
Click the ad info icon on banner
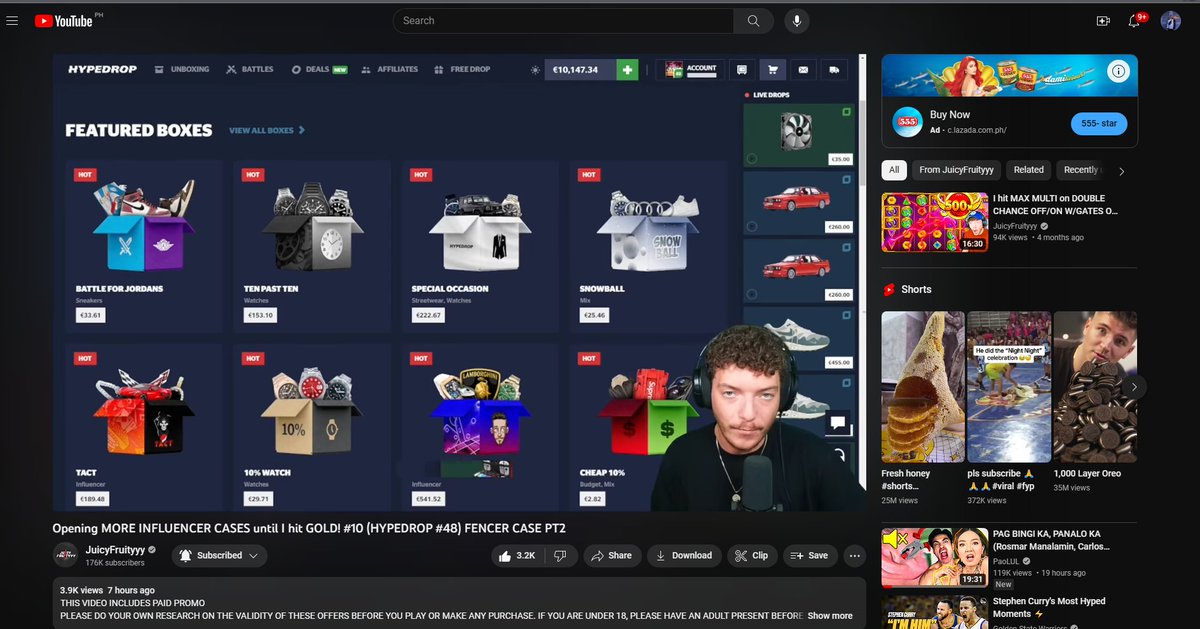click(x=1119, y=71)
